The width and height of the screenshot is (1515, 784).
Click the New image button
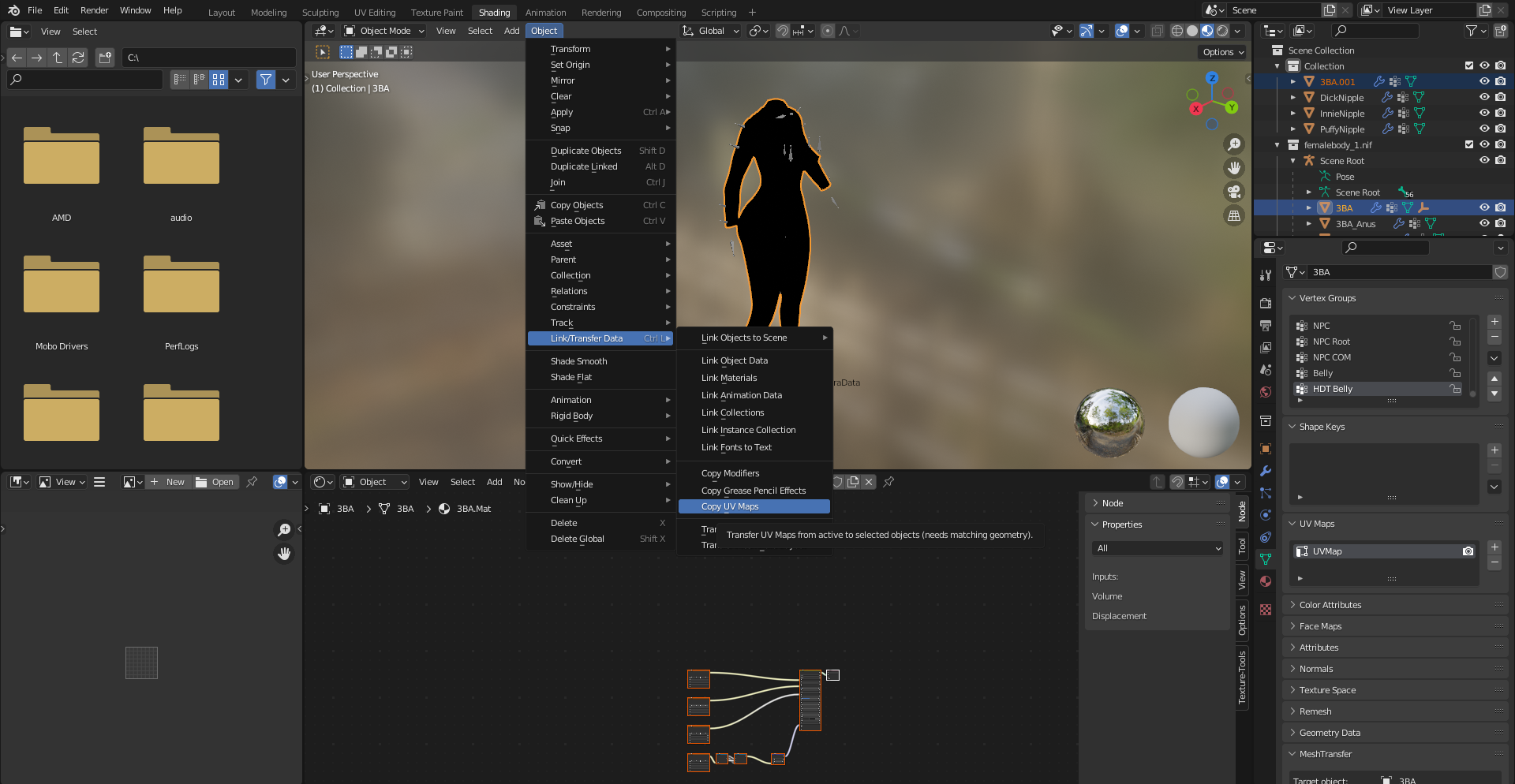pos(169,482)
